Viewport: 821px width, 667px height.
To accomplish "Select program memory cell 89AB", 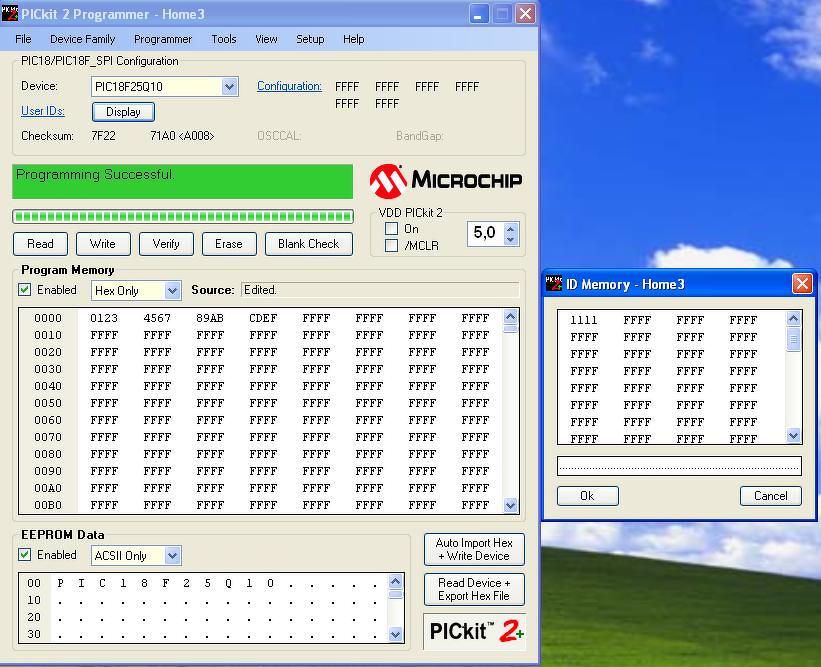I will 210,318.
